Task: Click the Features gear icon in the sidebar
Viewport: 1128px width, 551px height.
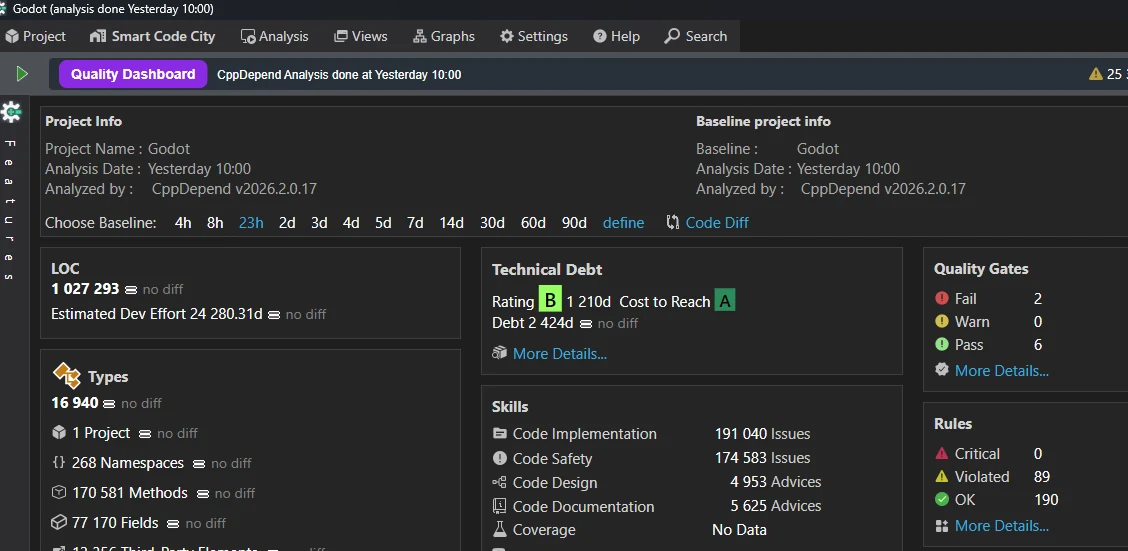Action: [x=11, y=111]
